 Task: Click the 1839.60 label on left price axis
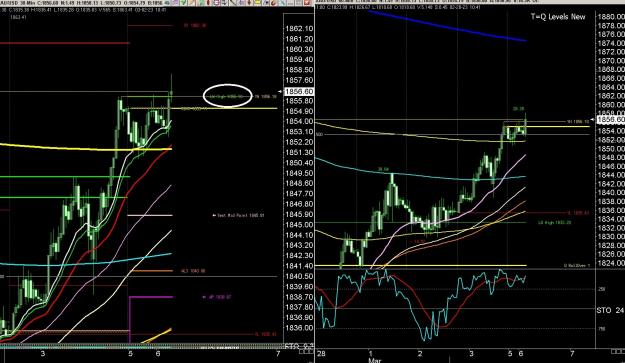pyautogui.click(x=299, y=286)
